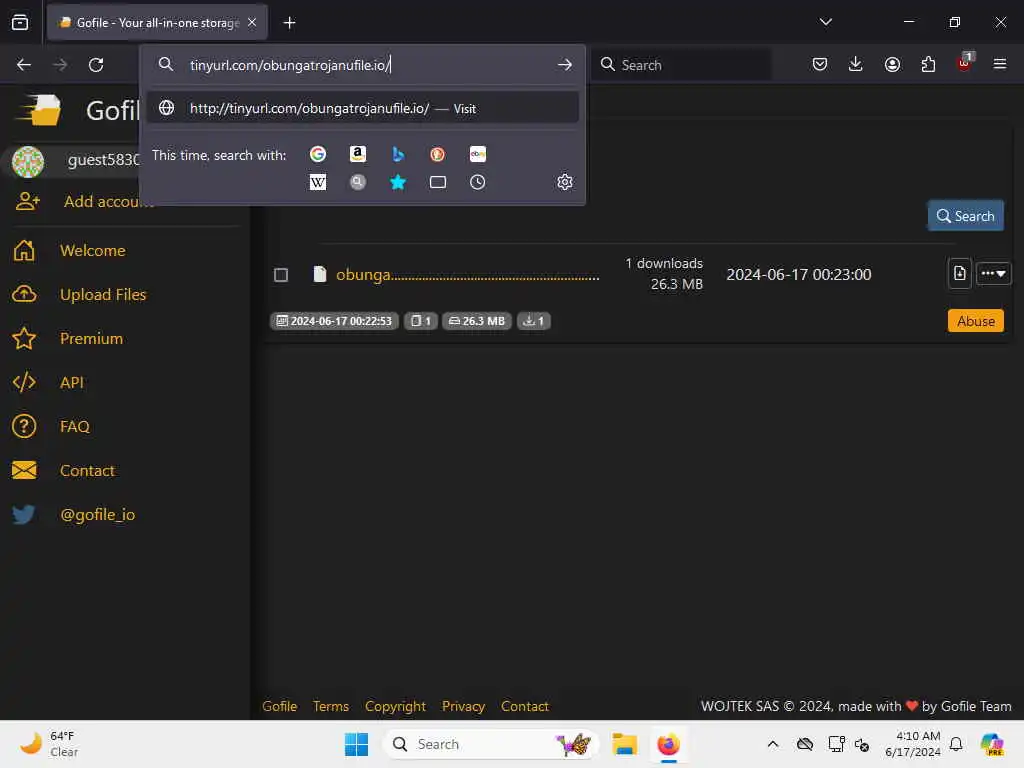
Task: Open Firefox View icon at top left
Action: tap(20, 22)
